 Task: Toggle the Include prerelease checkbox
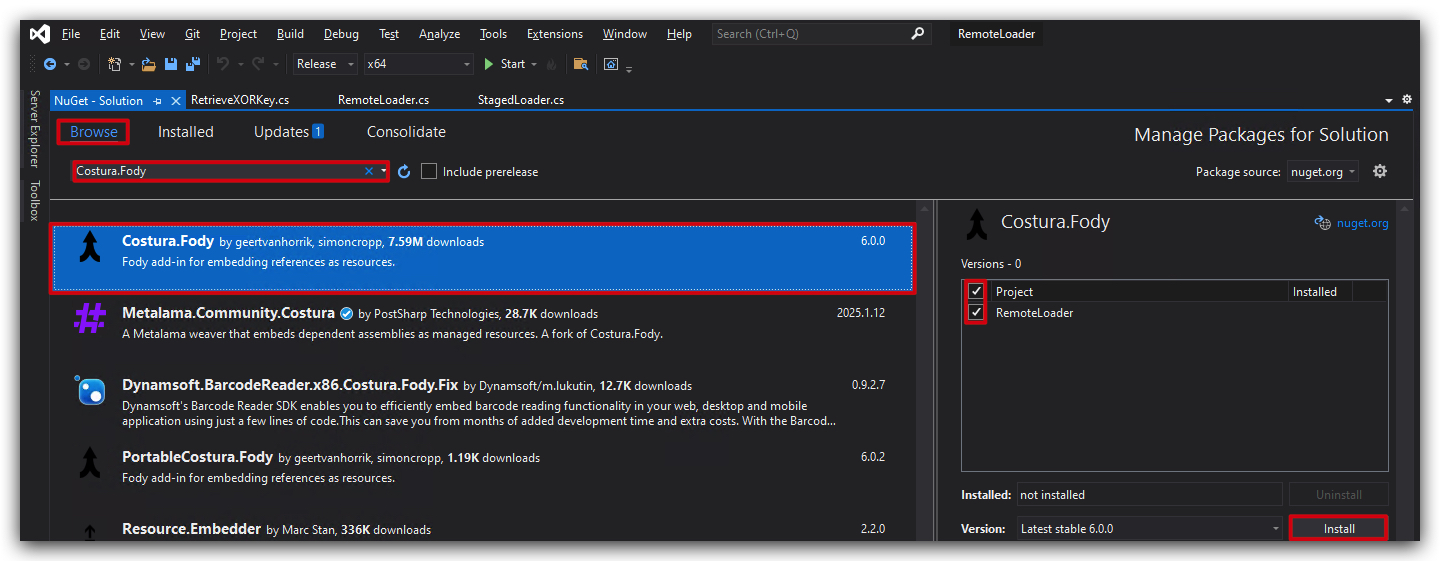[429, 172]
